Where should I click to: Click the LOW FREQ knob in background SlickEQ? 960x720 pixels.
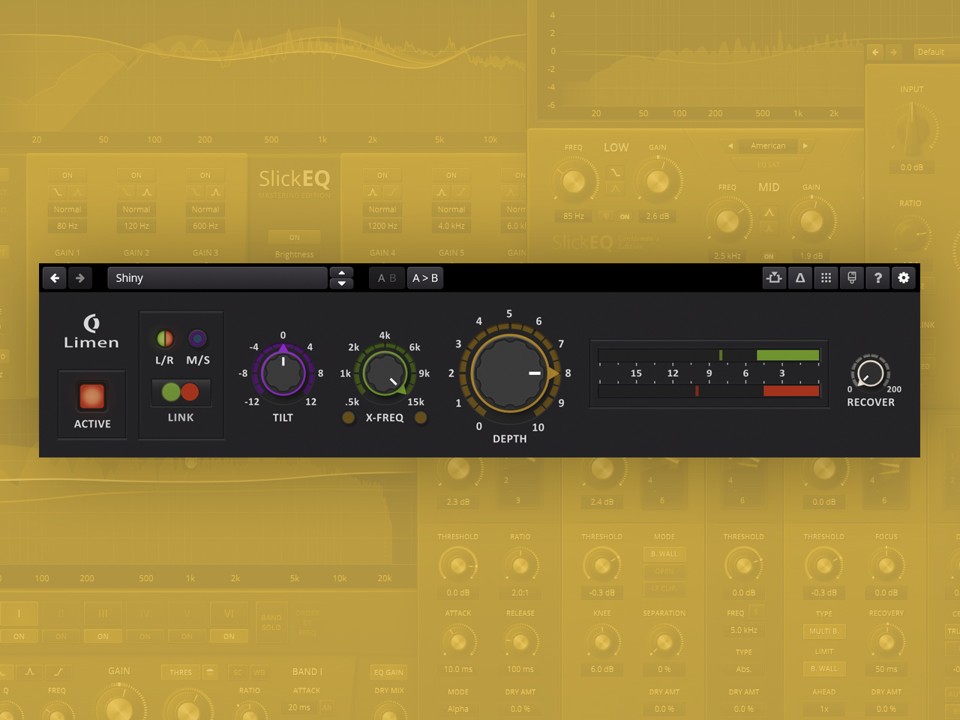574,181
